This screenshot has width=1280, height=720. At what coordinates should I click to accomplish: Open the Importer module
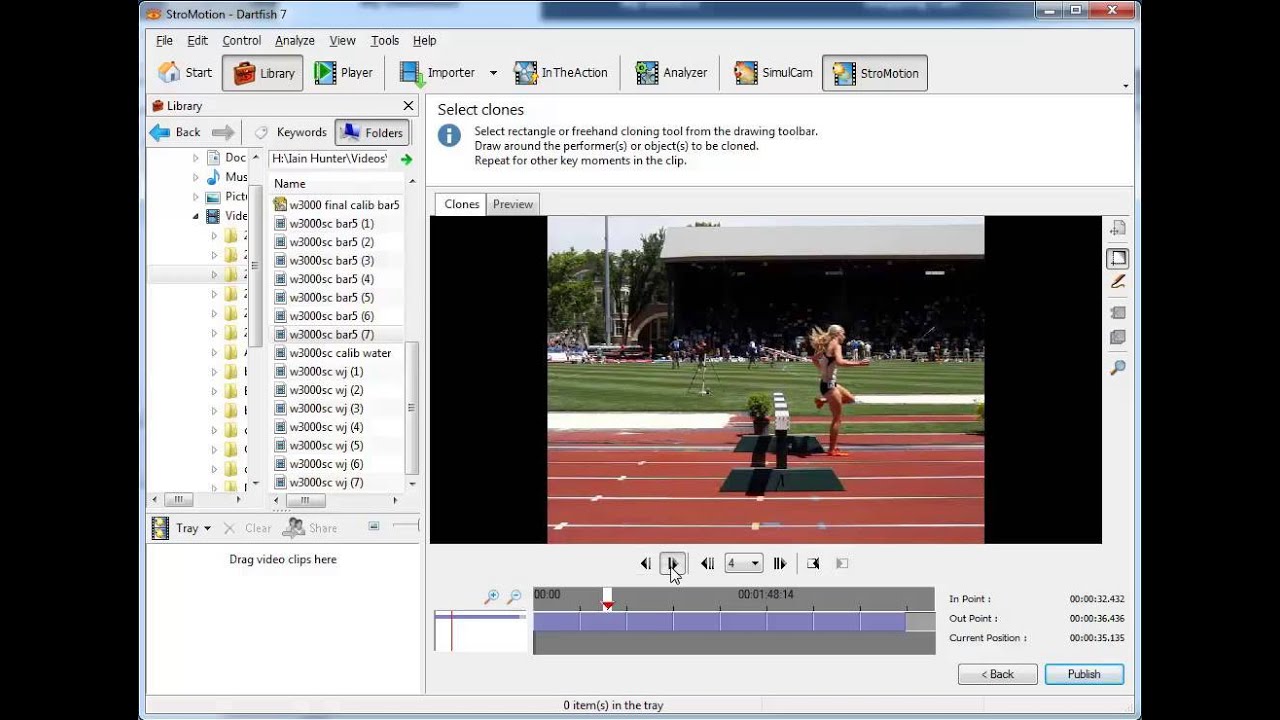pyautogui.click(x=438, y=73)
